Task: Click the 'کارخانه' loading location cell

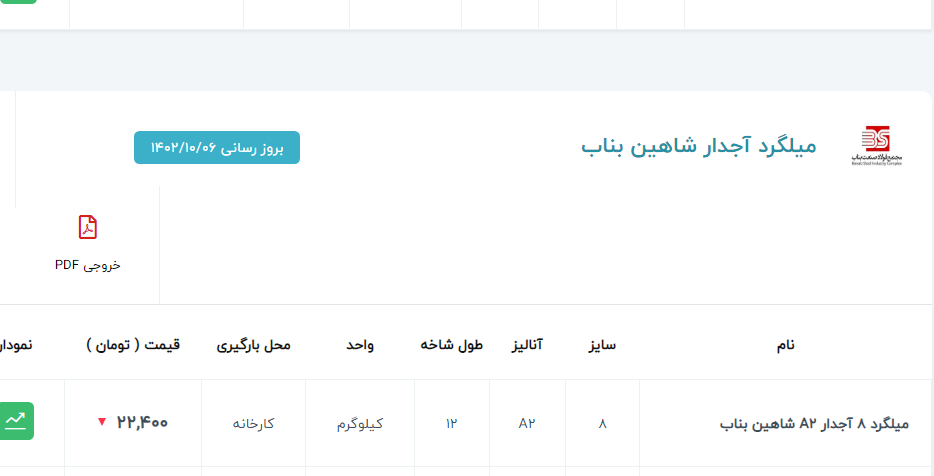Action: [x=254, y=424]
